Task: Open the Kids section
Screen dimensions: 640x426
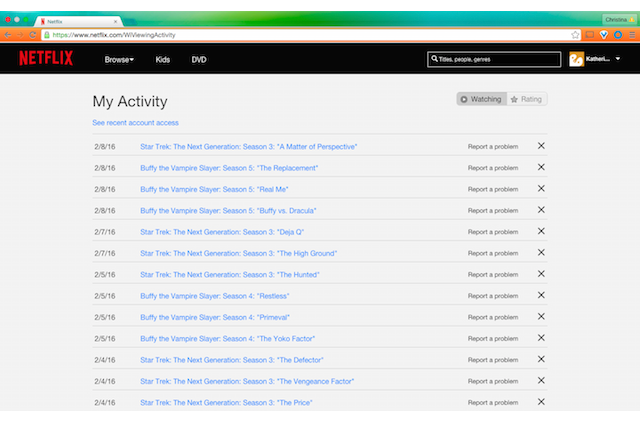Action: pyautogui.click(x=163, y=60)
